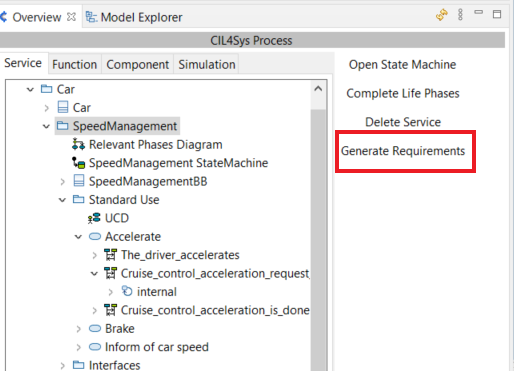Expand Inform of car speed node
The image size is (514, 371).
tap(78, 347)
